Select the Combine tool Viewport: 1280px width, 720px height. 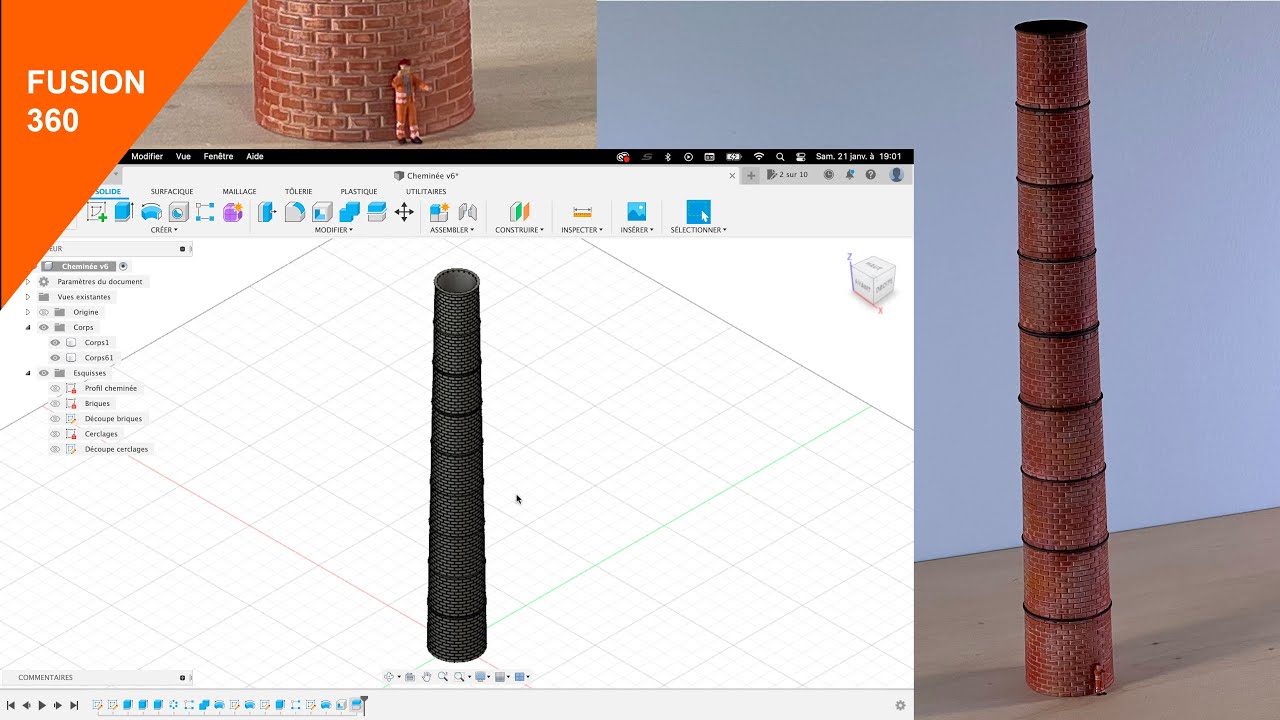tap(349, 211)
